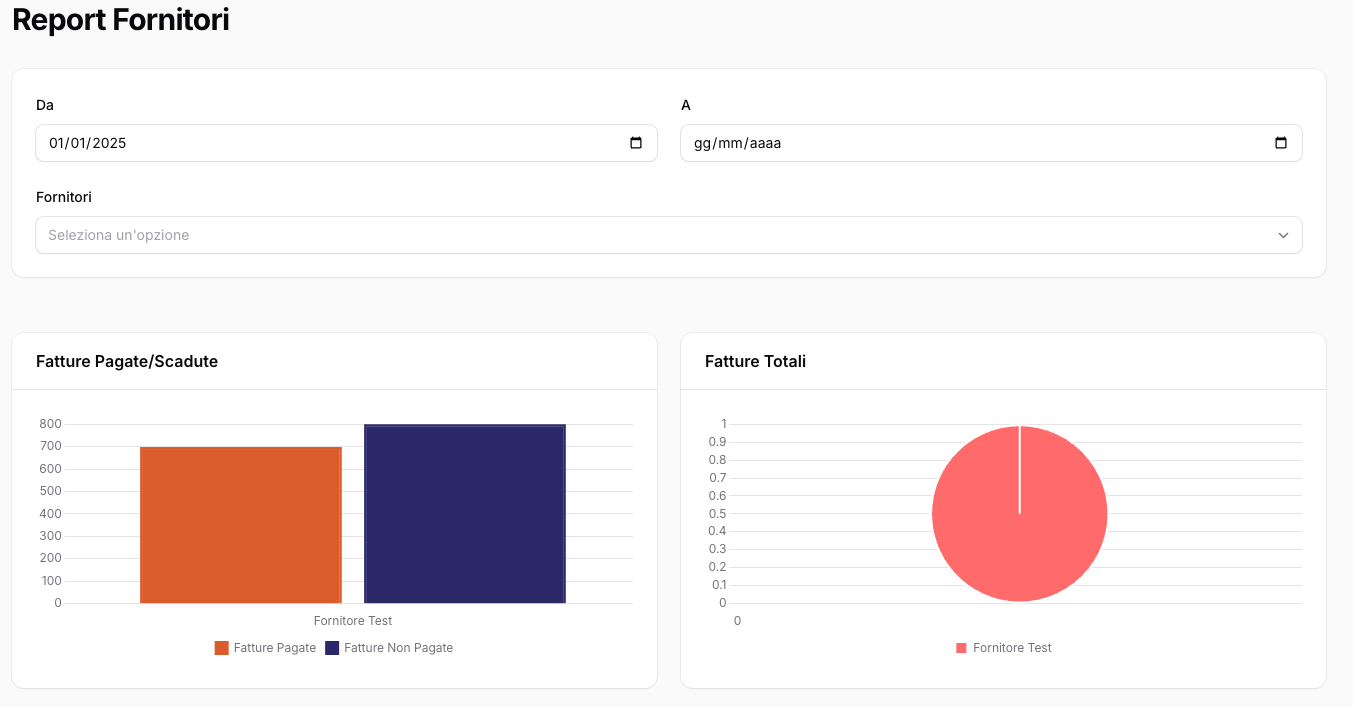Click the orange Fatture Pagate bar
This screenshot has width=1353, height=707.
[241, 525]
